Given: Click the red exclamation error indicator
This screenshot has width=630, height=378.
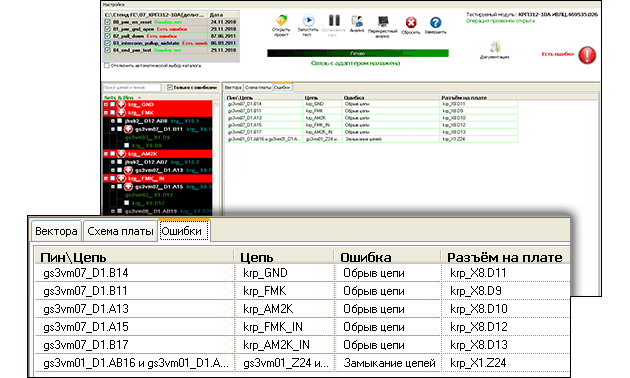Looking at the screenshot, I should tap(587, 55).
